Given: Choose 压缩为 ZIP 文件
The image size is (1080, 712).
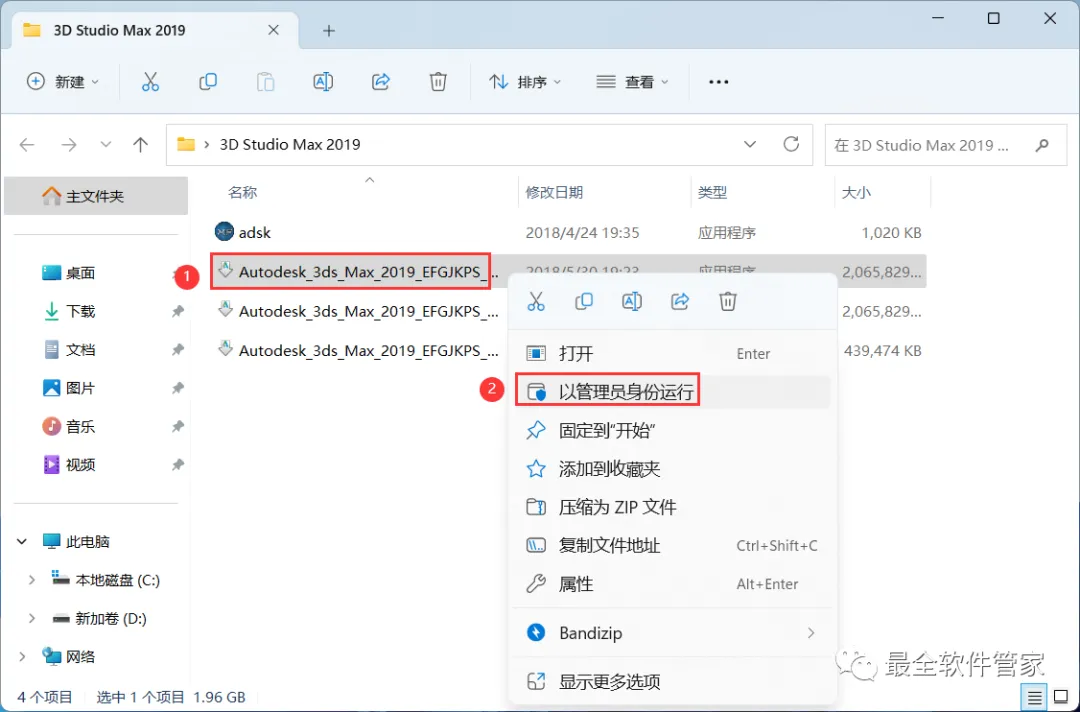Looking at the screenshot, I should [672, 507].
